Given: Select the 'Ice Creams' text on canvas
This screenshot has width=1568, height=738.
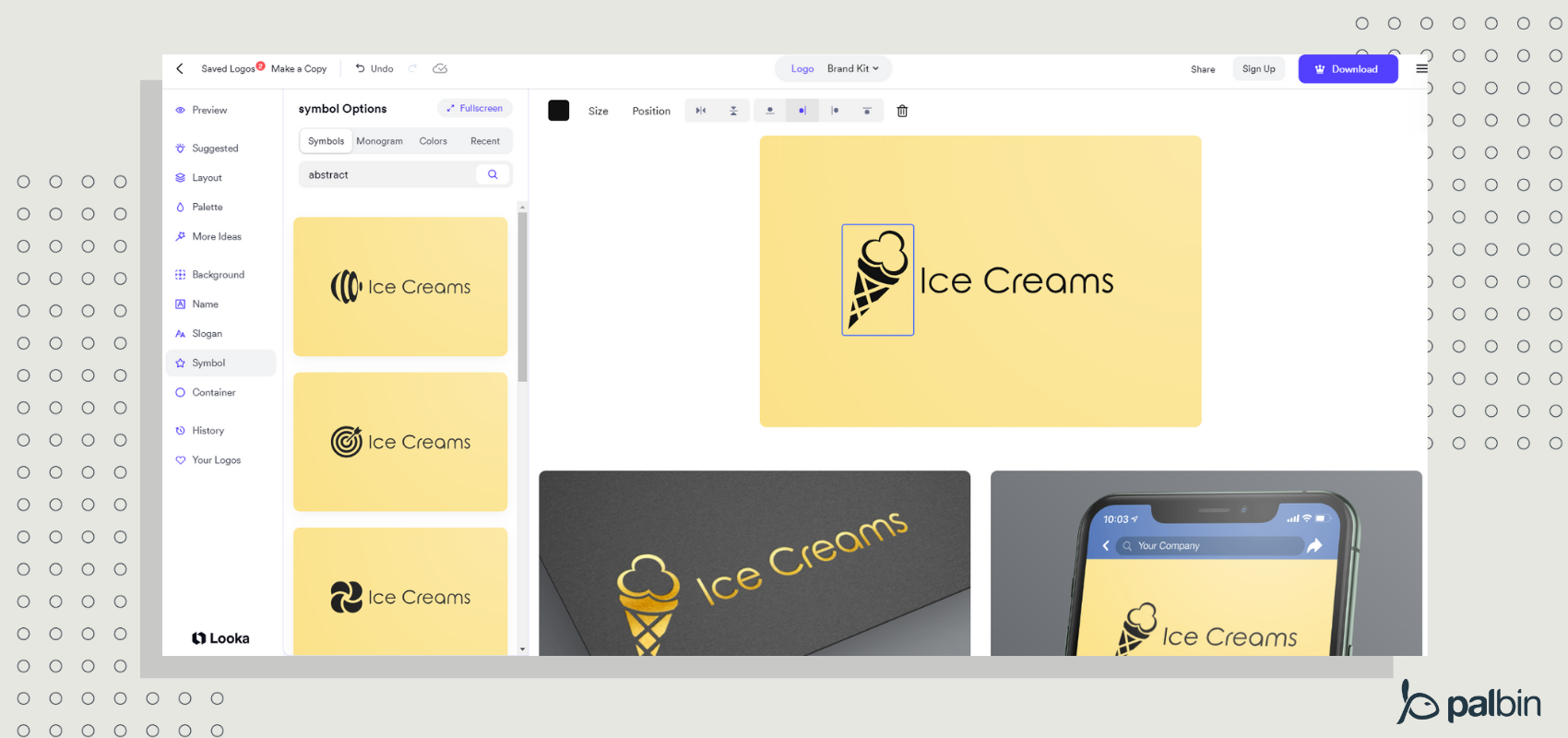Looking at the screenshot, I should [x=1016, y=280].
